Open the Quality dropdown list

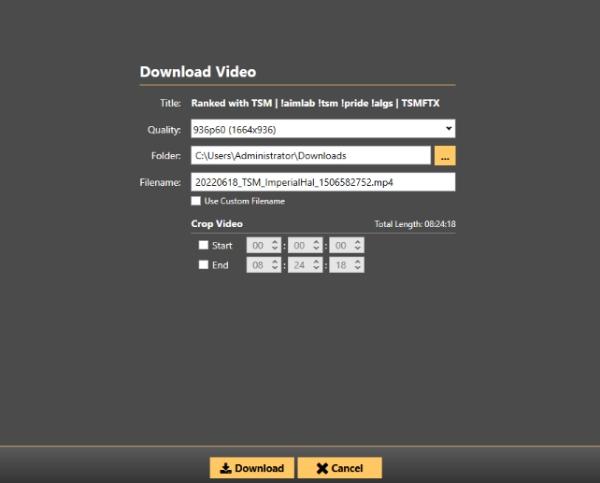(x=323, y=129)
